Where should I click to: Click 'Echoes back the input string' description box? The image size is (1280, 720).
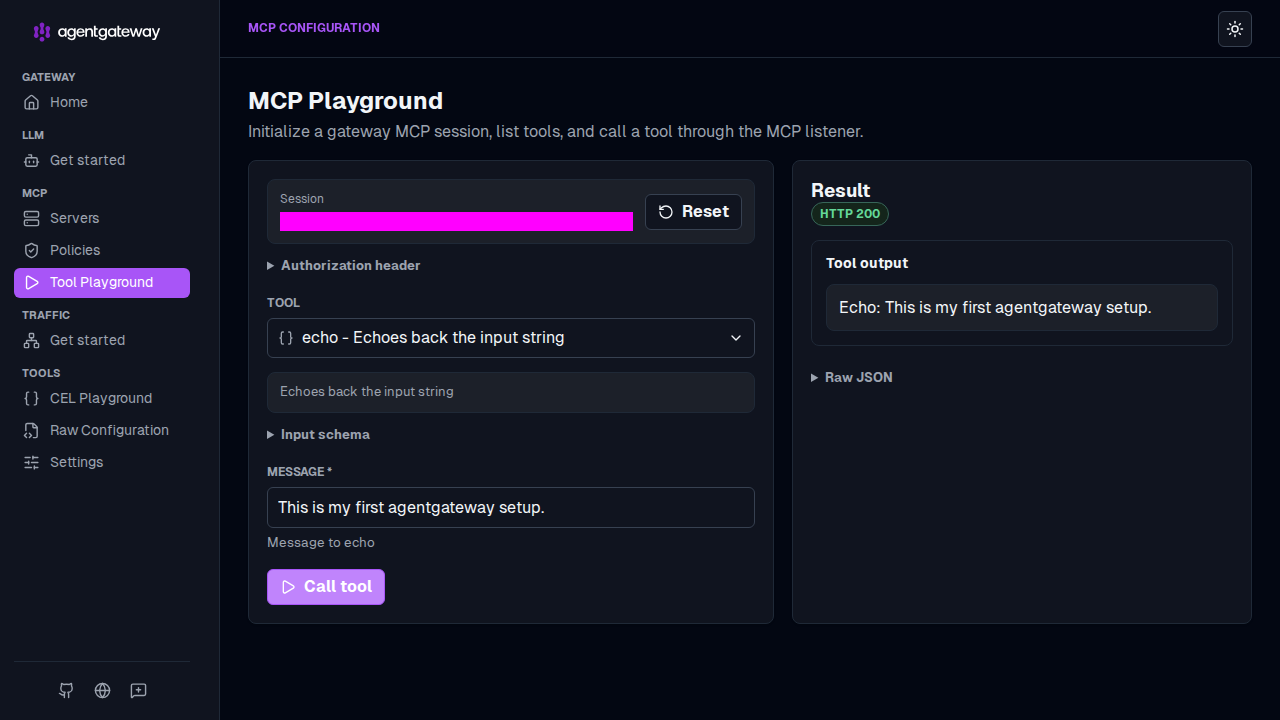(511, 392)
